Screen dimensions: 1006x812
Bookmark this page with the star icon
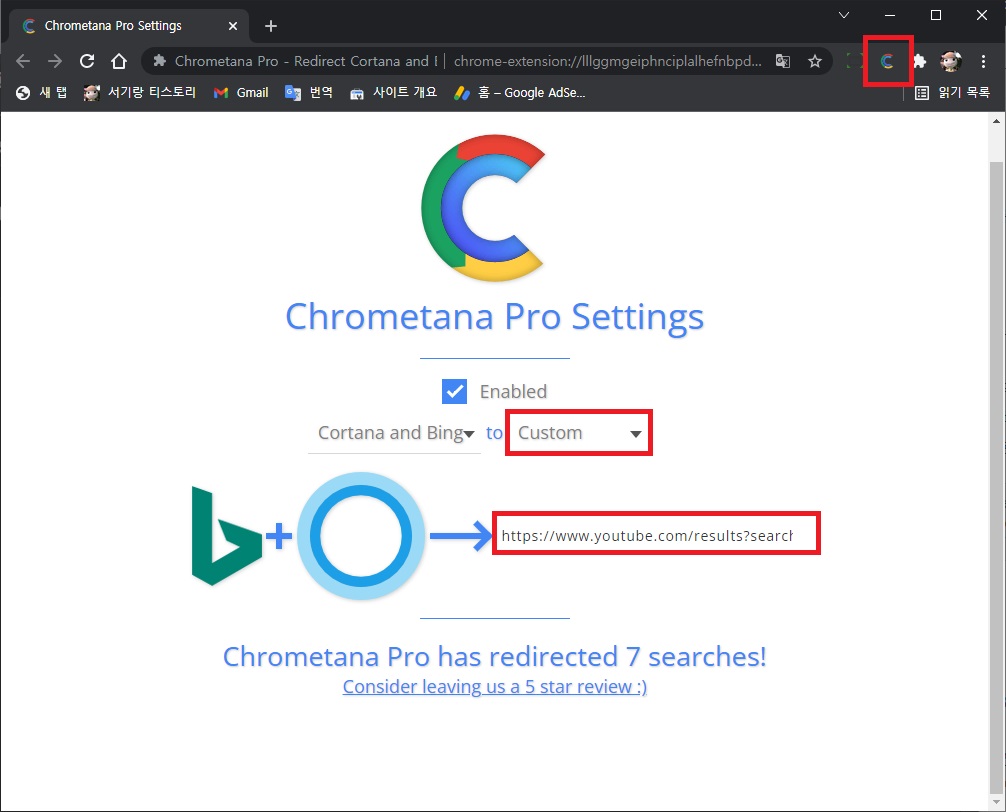point(815,61)
